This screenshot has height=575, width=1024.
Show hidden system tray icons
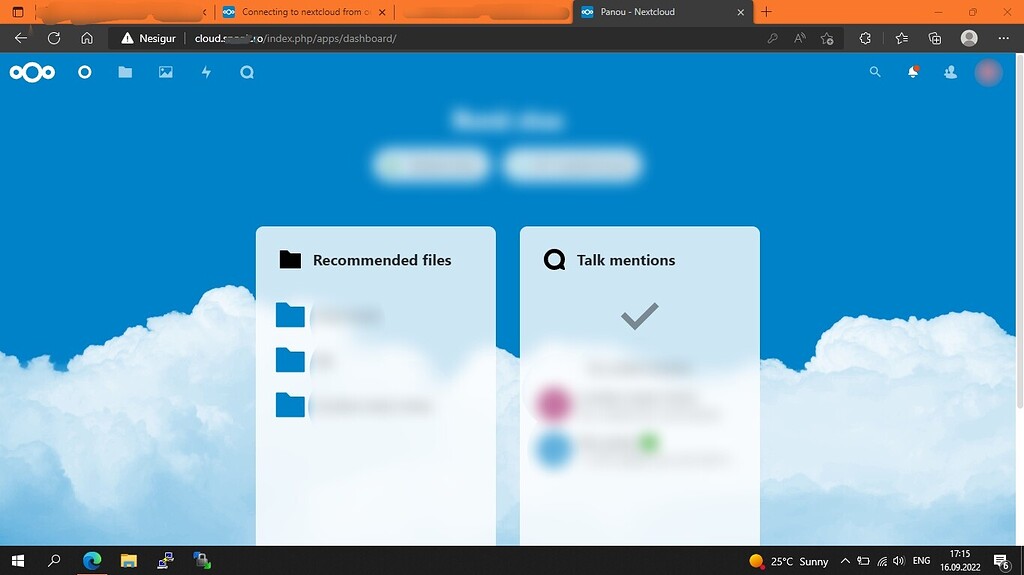point(845,561)
